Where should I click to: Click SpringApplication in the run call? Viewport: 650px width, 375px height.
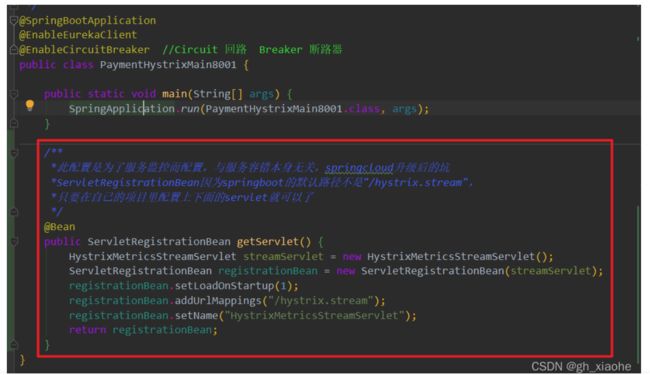coord(122,109)
